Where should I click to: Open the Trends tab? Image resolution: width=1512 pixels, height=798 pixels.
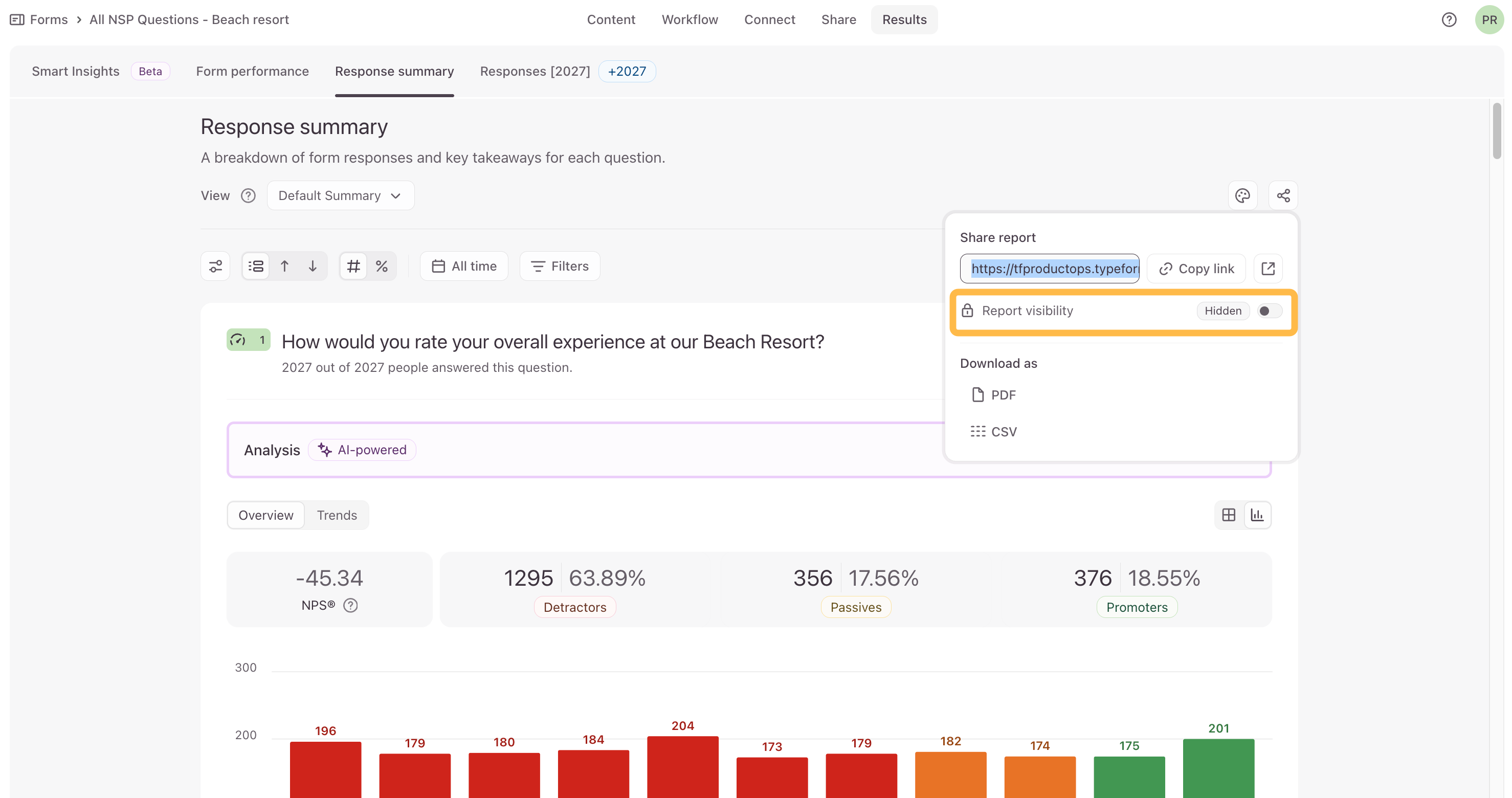[337, 515]
